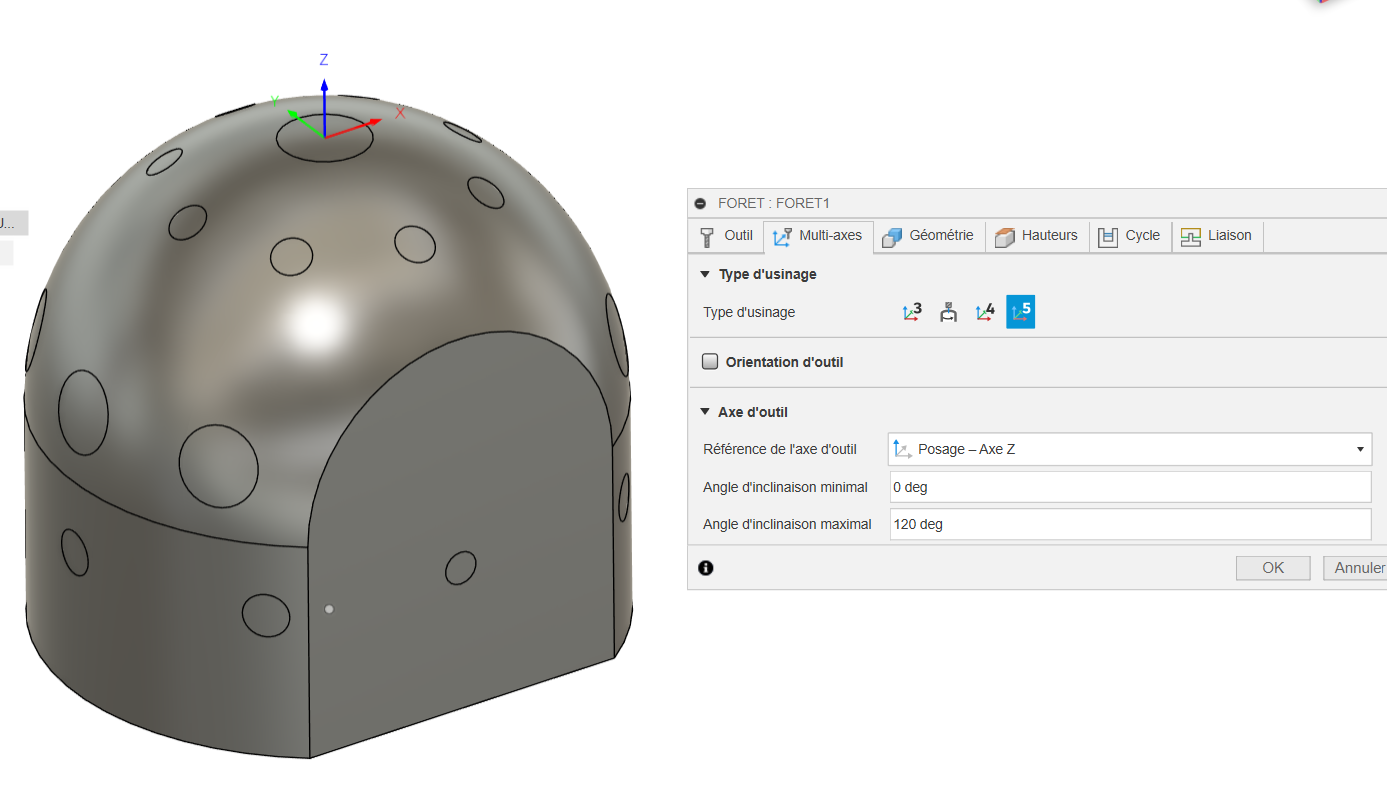Collapse the FORET dialog with minus icon
The width and height of the screenshot is (1387, 796).
(700, 203)
